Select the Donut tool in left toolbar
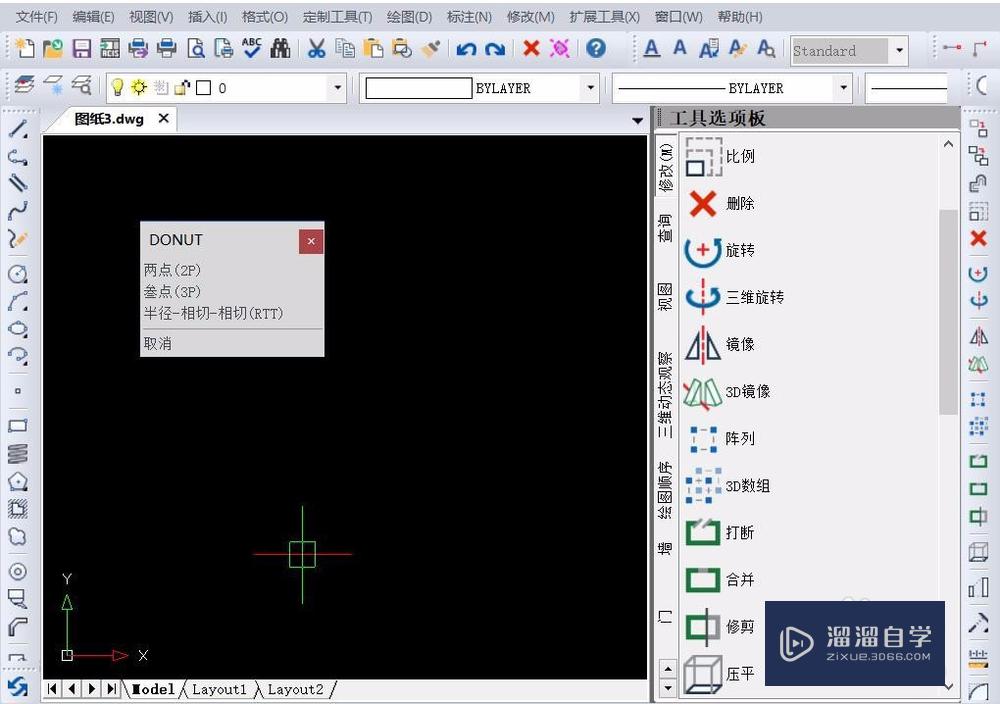This screenshot has height=704, width=1000. 18,571
